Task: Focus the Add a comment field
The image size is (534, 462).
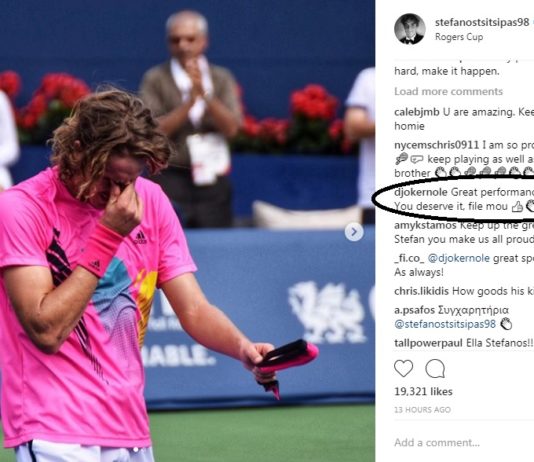Action: tap(464, 442)
